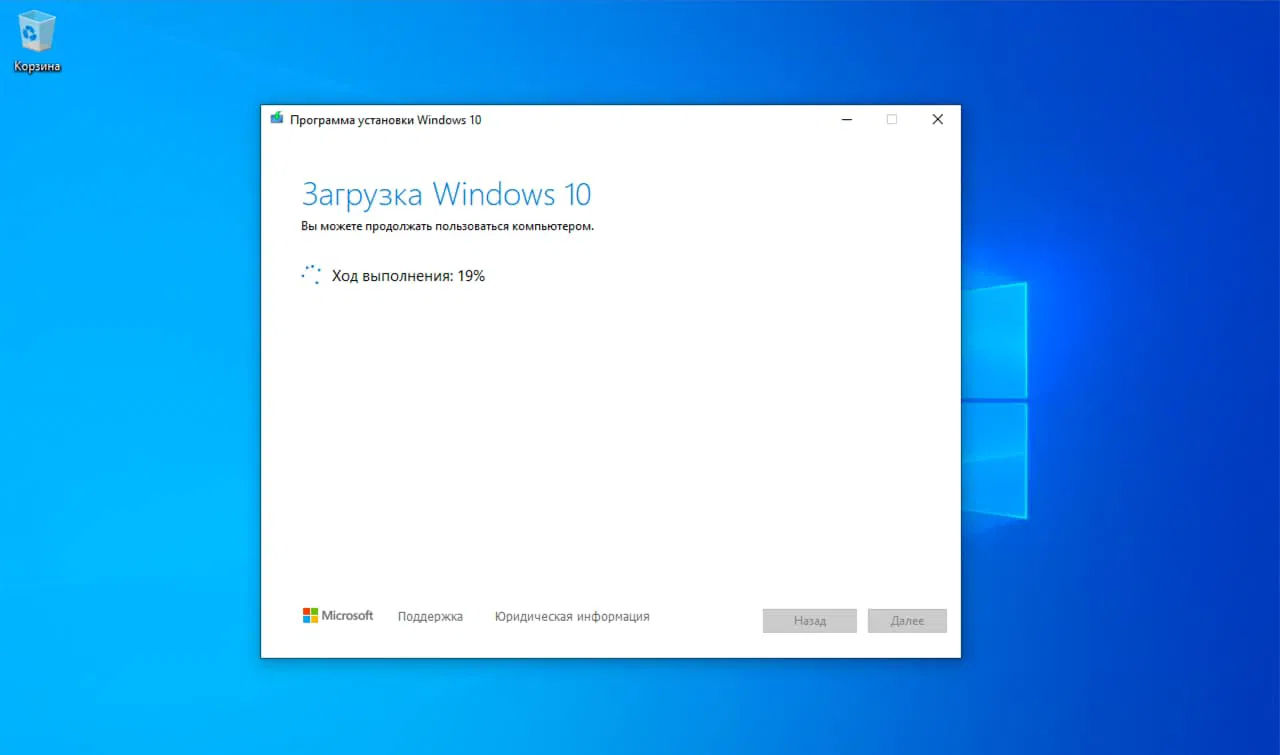Click the Windows 10 Setup icon in title bar
The image size is (1280, 755).
coord(277,118)
